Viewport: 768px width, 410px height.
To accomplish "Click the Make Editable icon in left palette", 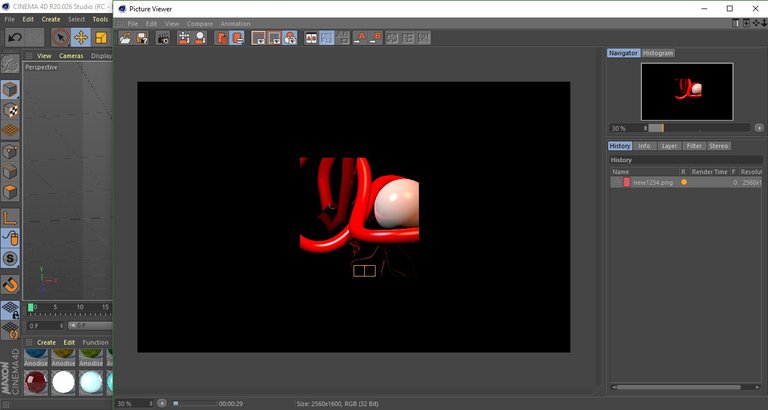I will 10,64.
